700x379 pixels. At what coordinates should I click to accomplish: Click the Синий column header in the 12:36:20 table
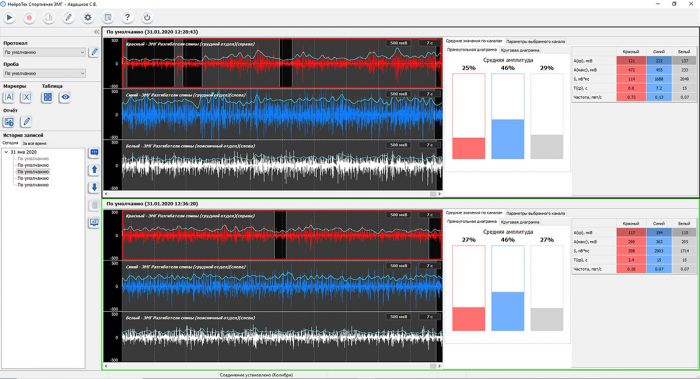(x=659, y=223)
